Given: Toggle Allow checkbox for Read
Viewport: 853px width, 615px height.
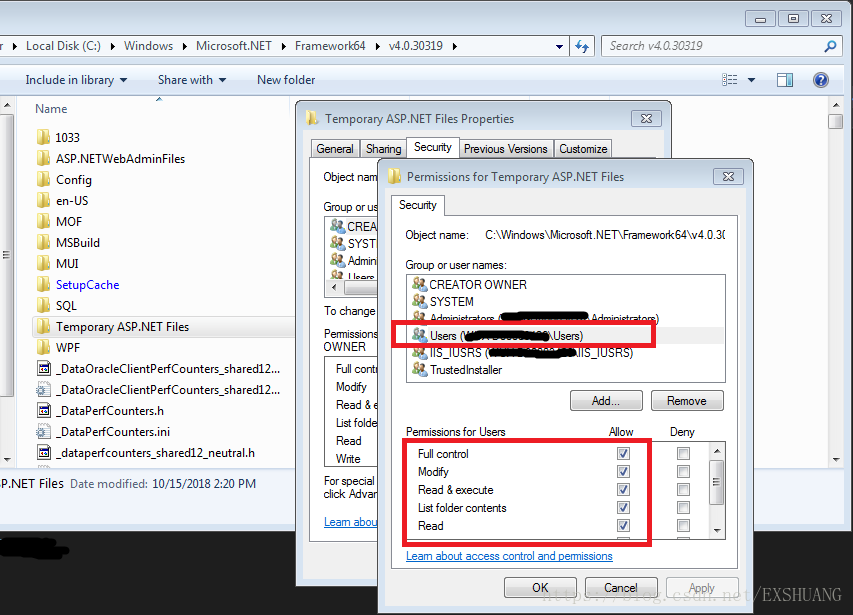Looking at the screenshot, I should click(x=623, y=525).
